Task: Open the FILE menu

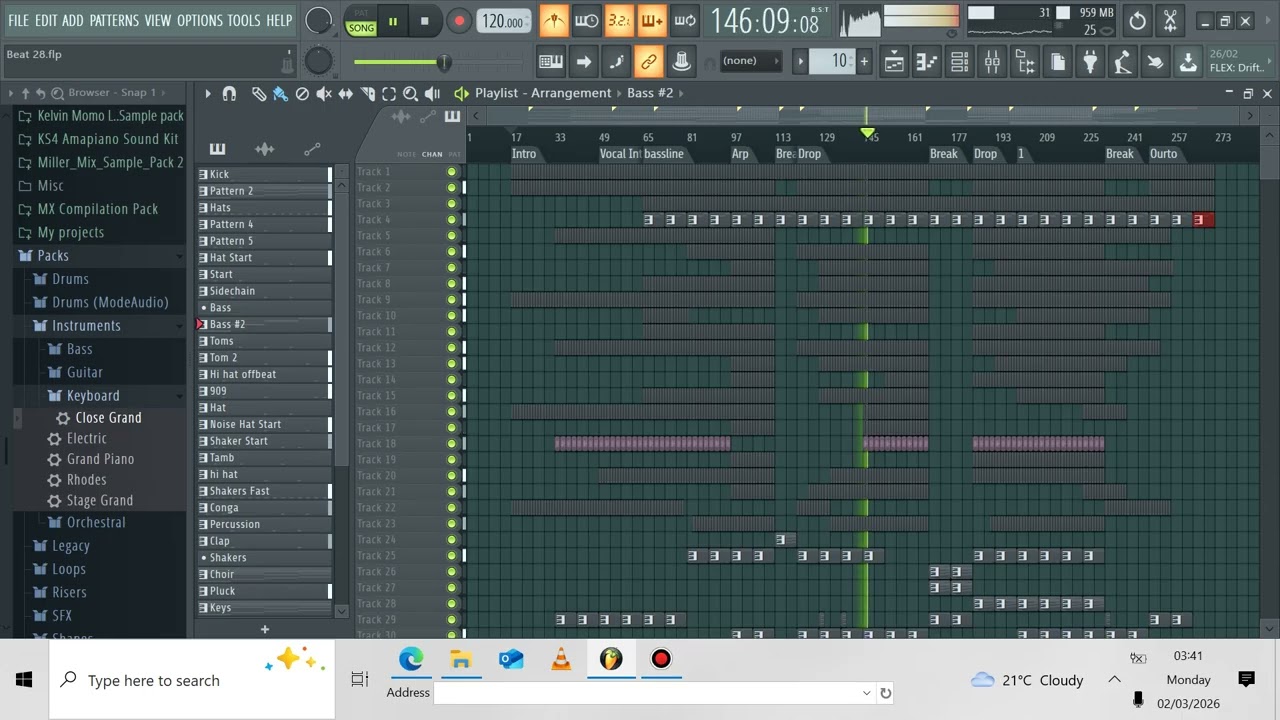Action: tap(18, 20)
